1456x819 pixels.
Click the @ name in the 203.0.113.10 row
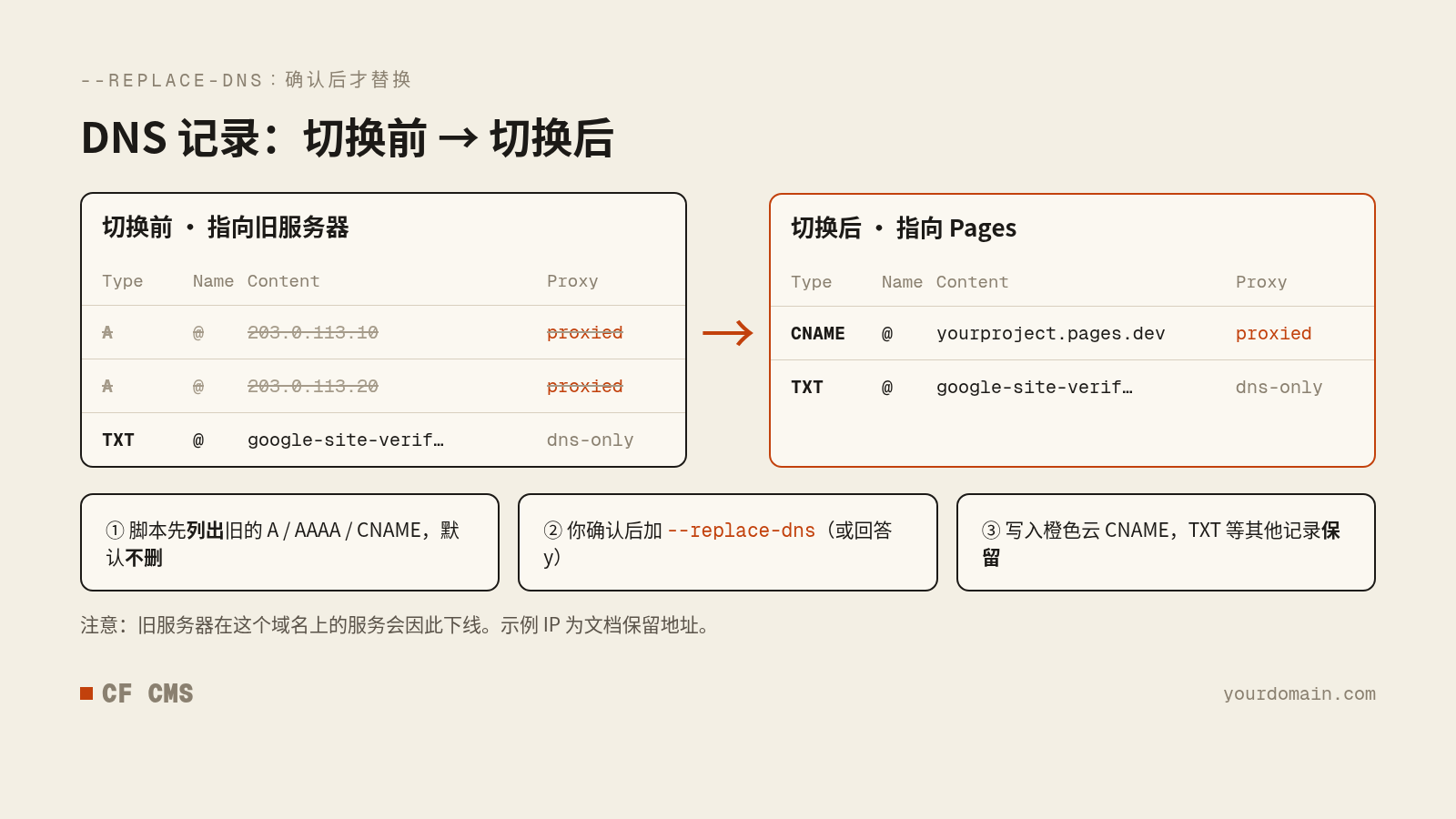coord(198,333)
